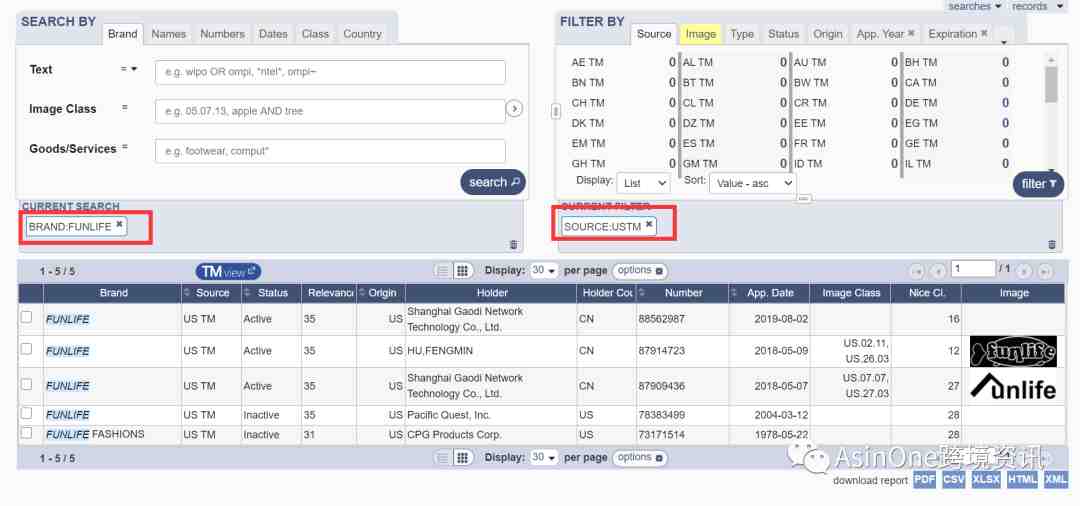
Task: Collapse the panel splitter handle between search and filter
Action: tap(556, 112)
